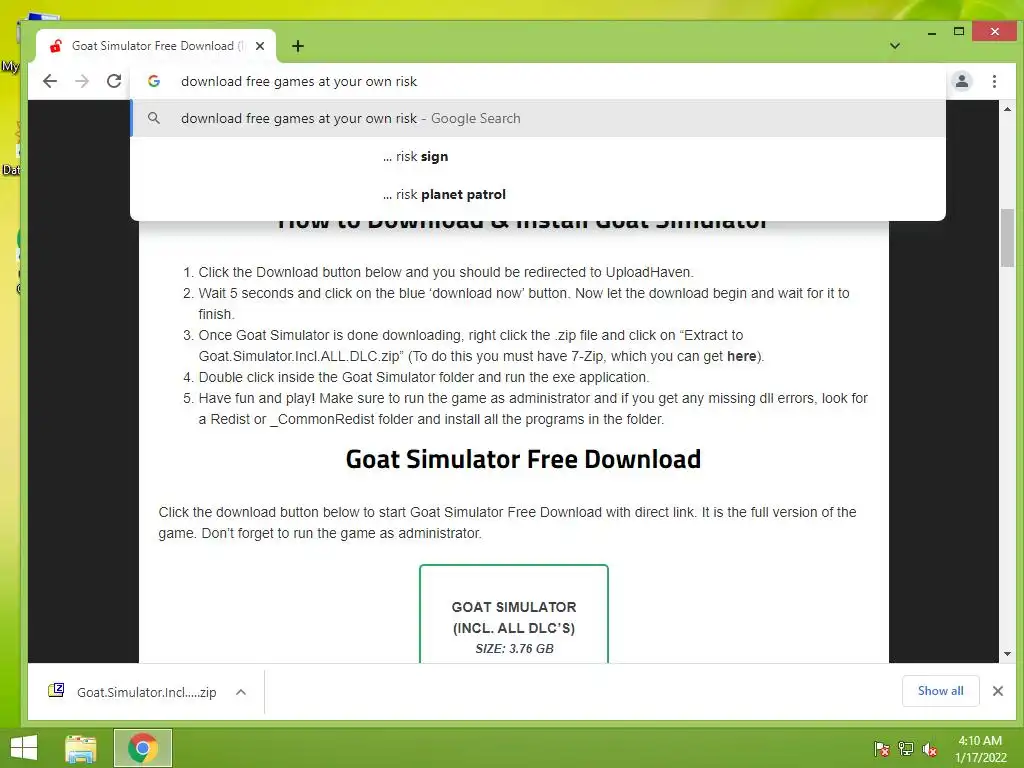Select the 'risk sign' suggestion

pos(538,156)
